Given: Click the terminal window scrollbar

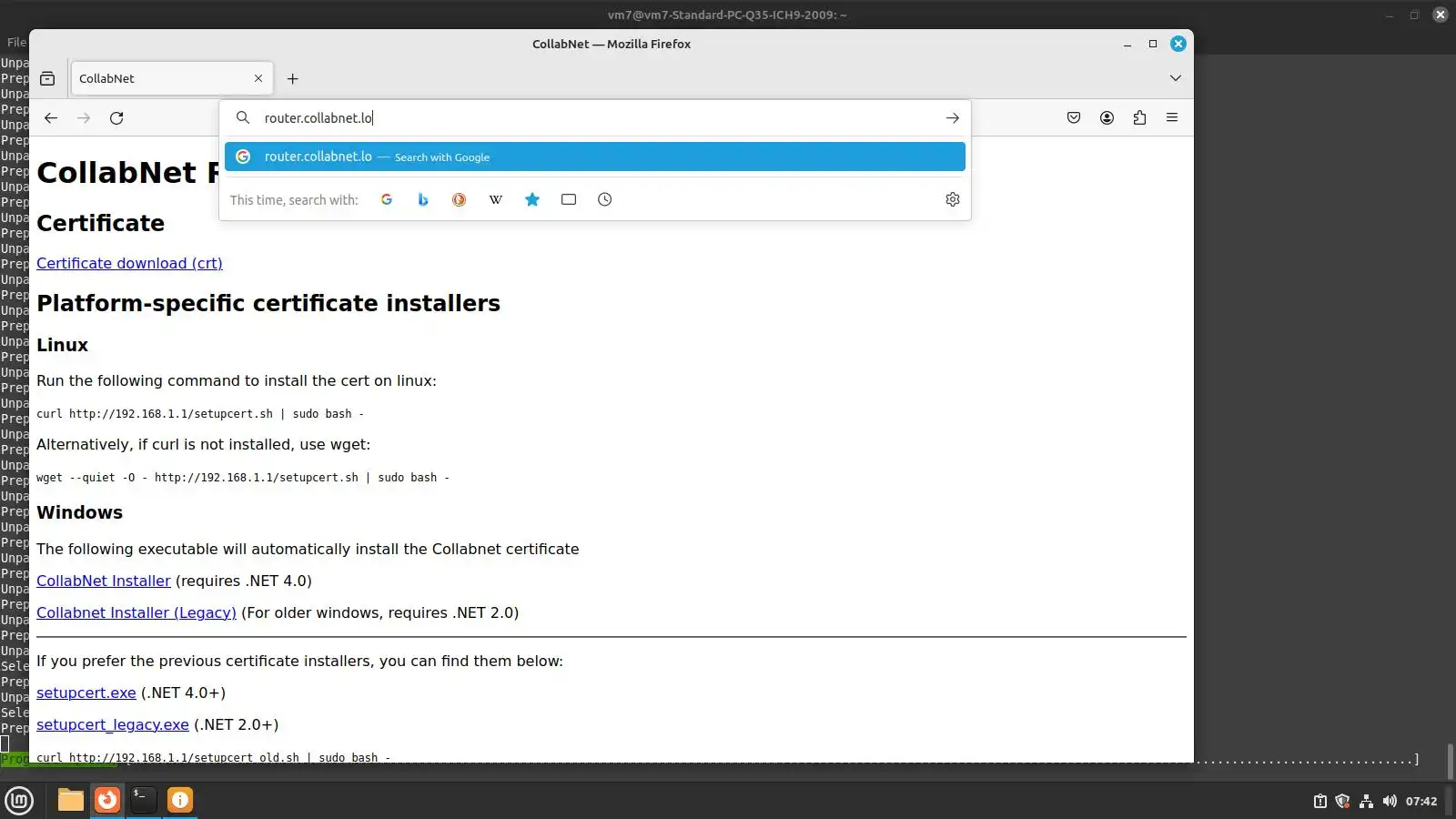Looking at the screenshot, I should click(1450, 760).
